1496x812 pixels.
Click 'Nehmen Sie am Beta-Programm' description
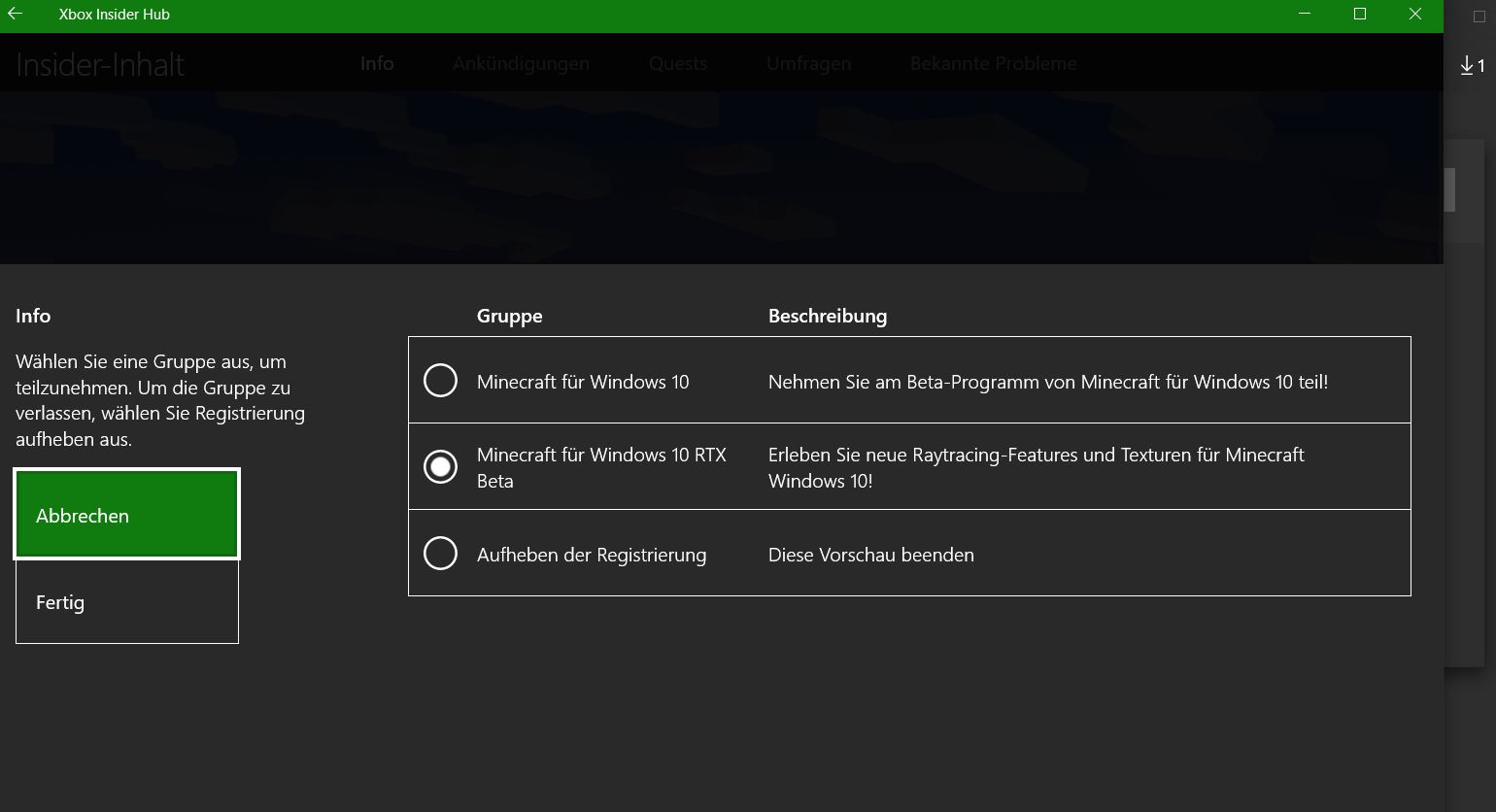point(1048,382)
